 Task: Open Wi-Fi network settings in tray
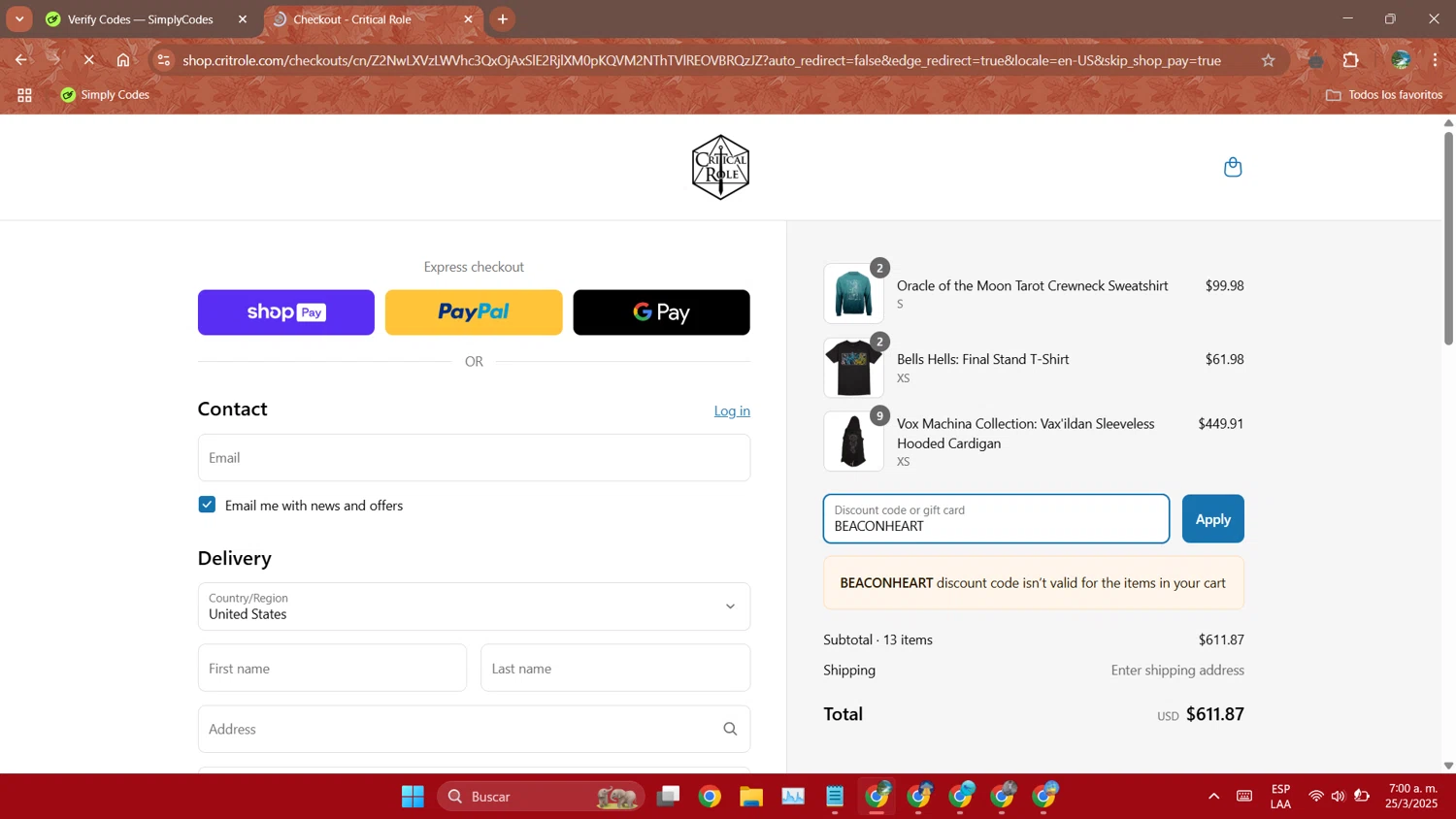1316,797
